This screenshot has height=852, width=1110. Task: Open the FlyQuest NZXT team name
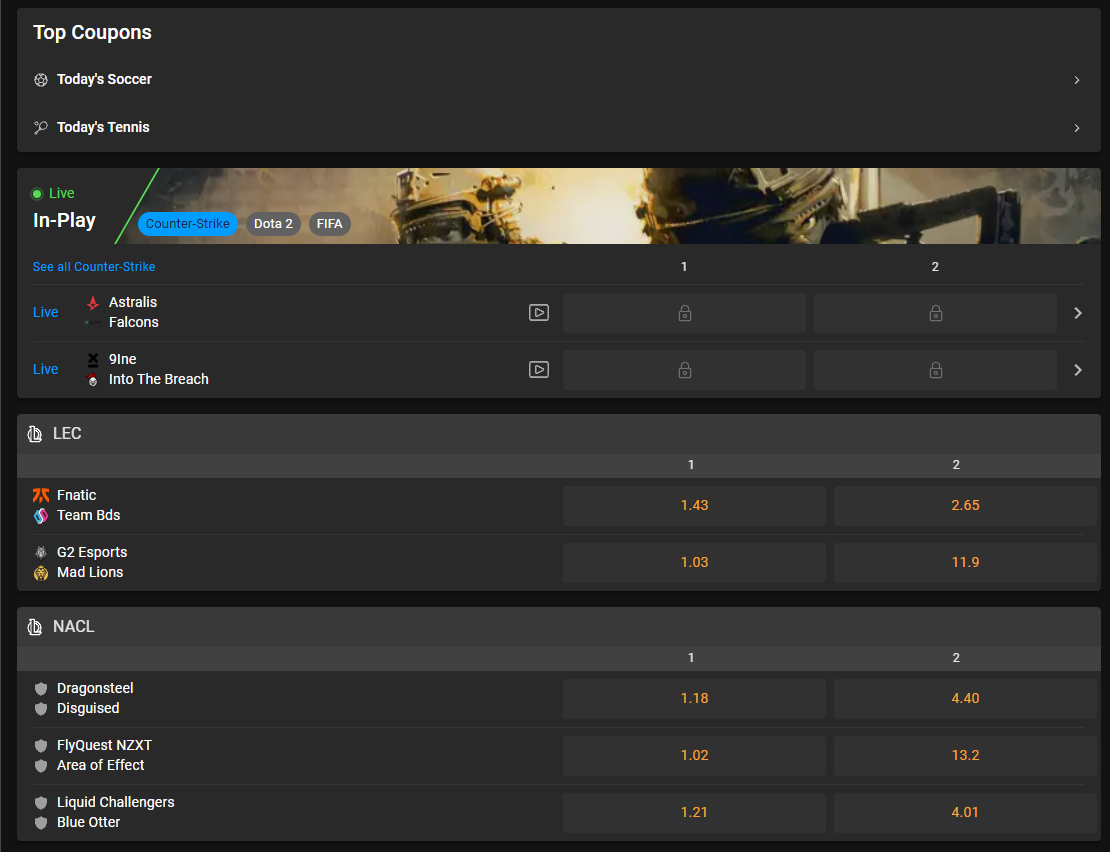[x=104, y=746]
